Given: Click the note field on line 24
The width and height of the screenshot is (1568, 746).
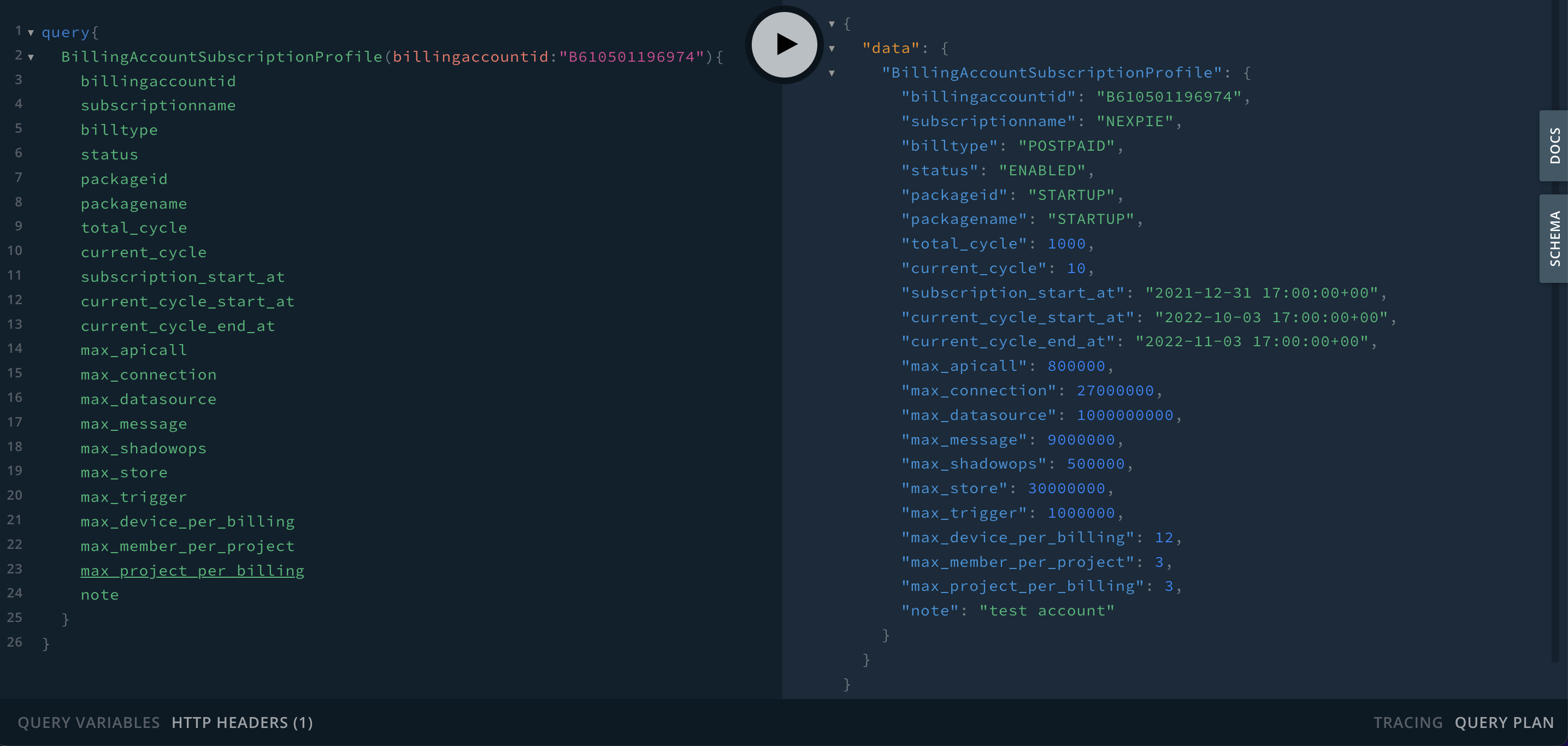Looking at the screenshot, I should click(x=100, y=595).
